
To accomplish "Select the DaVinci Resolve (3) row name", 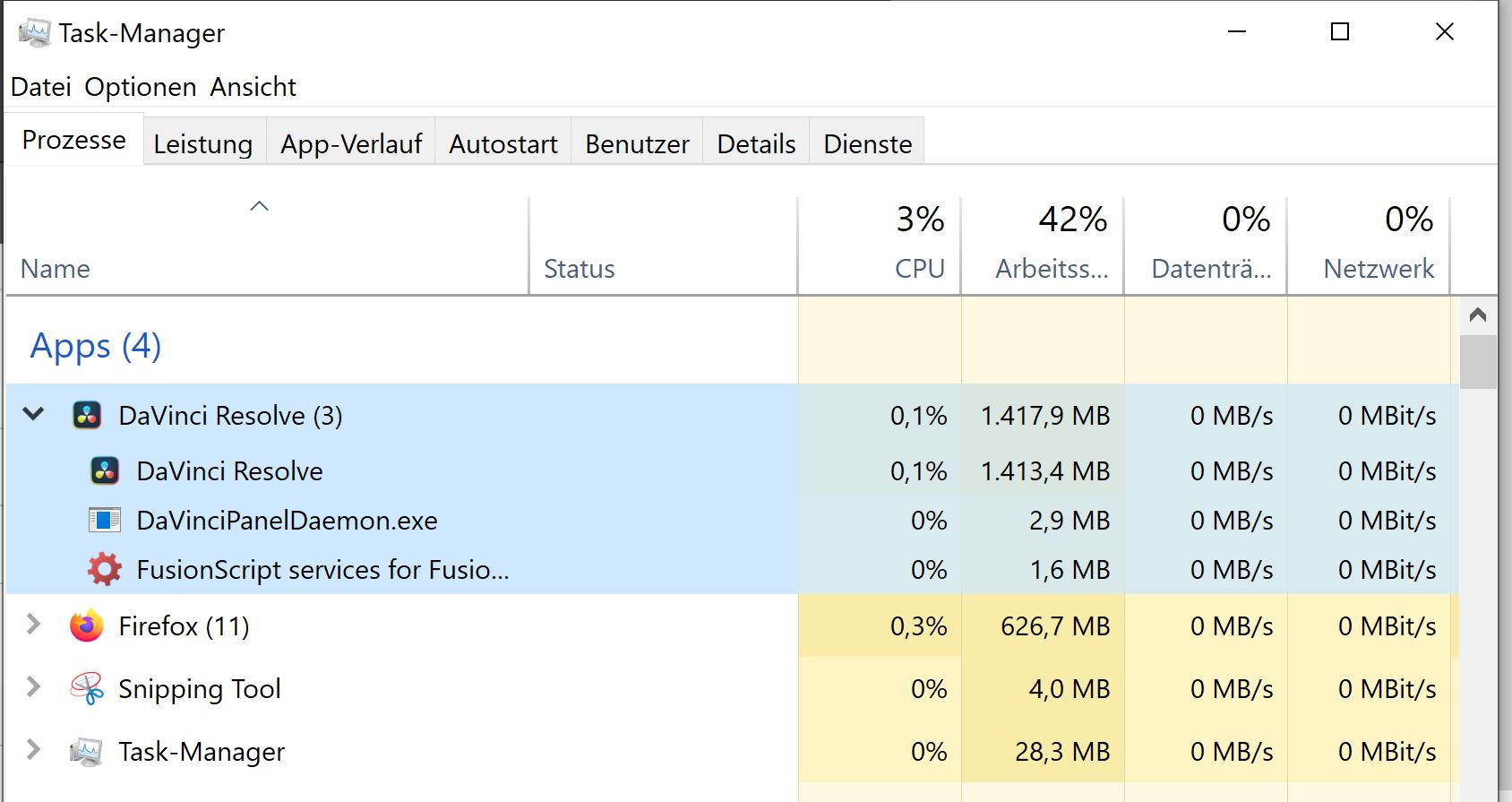I will point(230,416).
